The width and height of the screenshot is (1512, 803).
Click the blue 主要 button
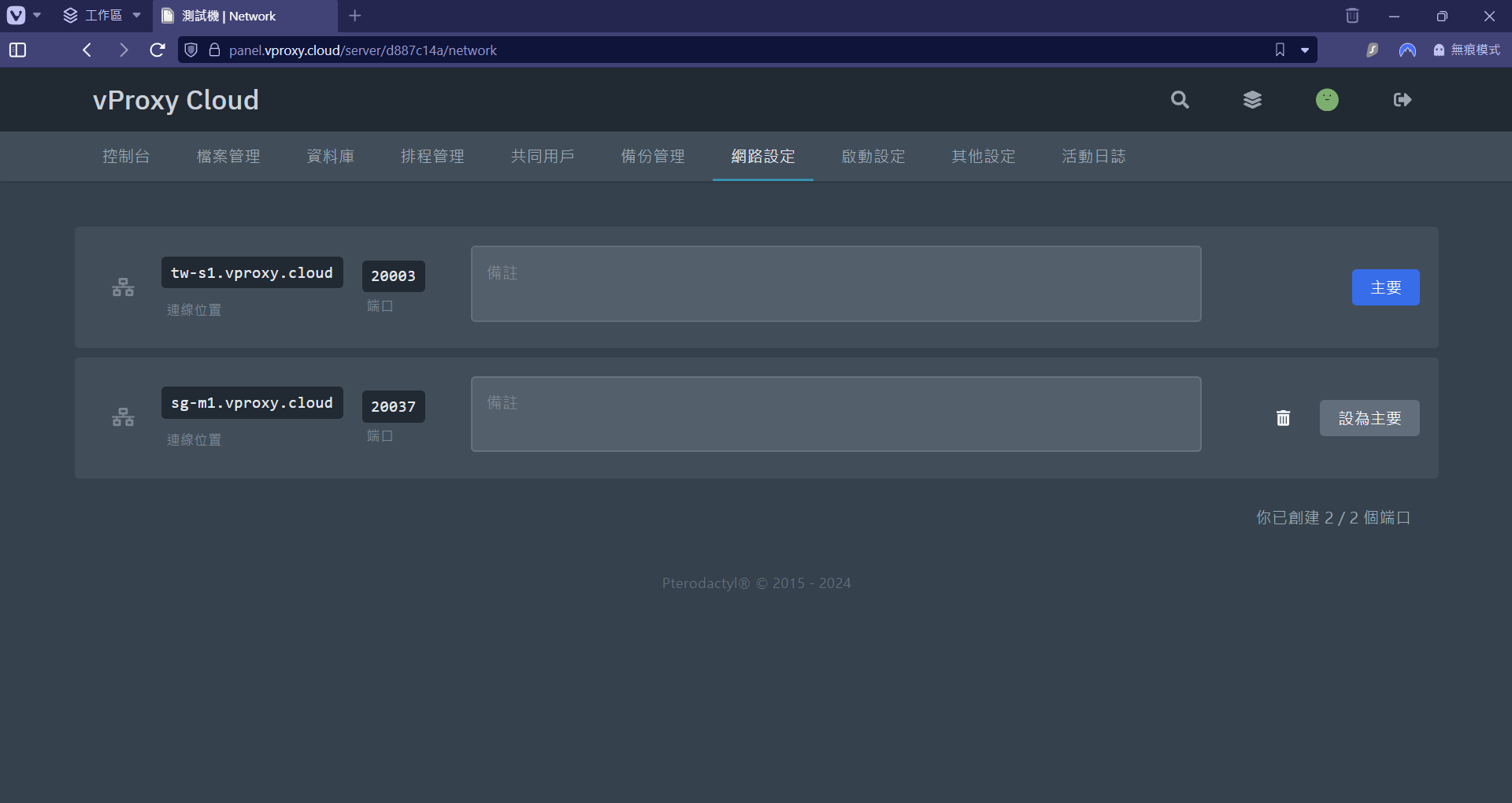click(1385, 287)
